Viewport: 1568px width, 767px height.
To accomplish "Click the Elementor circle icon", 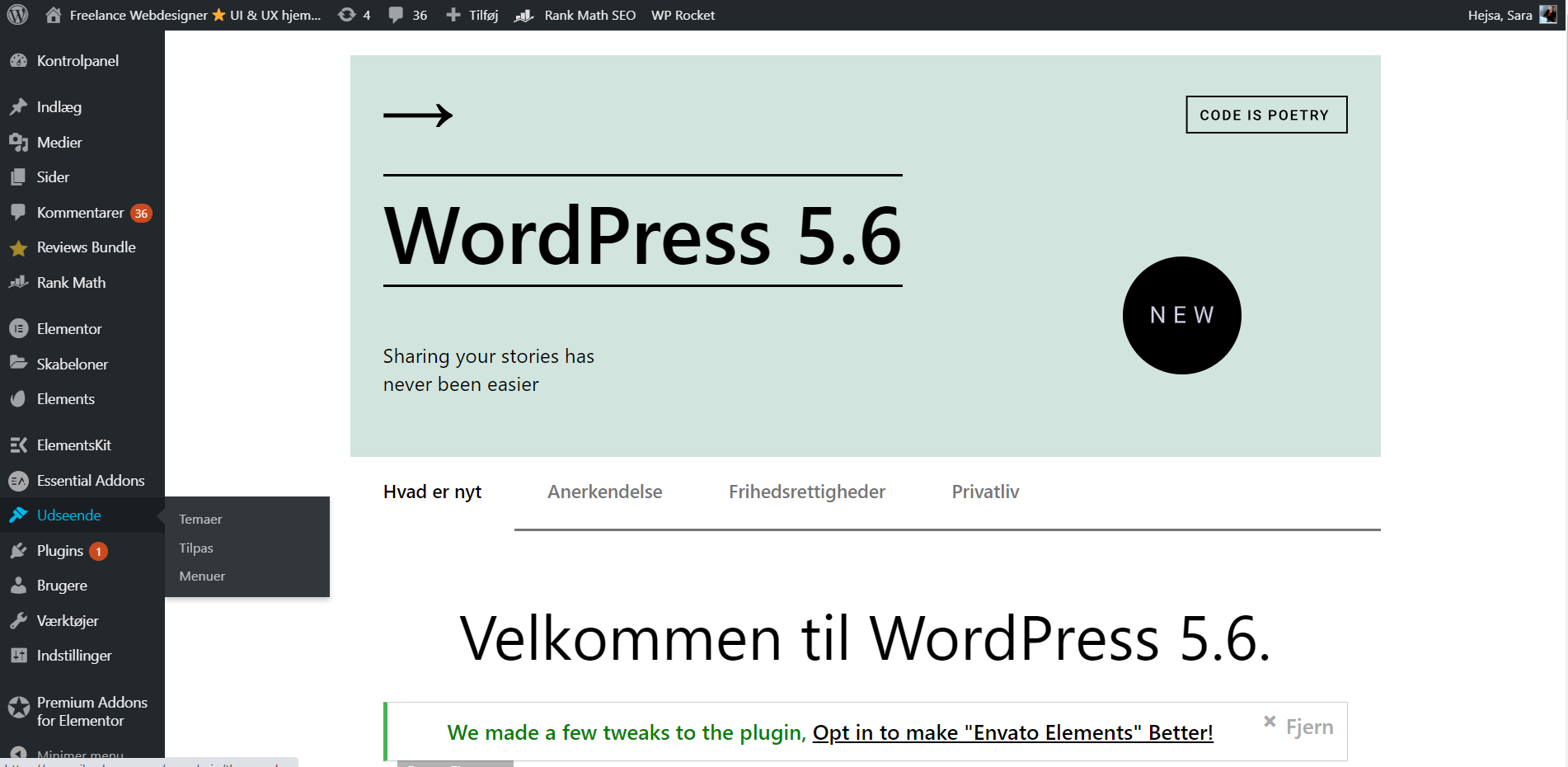I will (x=18, y=329).
